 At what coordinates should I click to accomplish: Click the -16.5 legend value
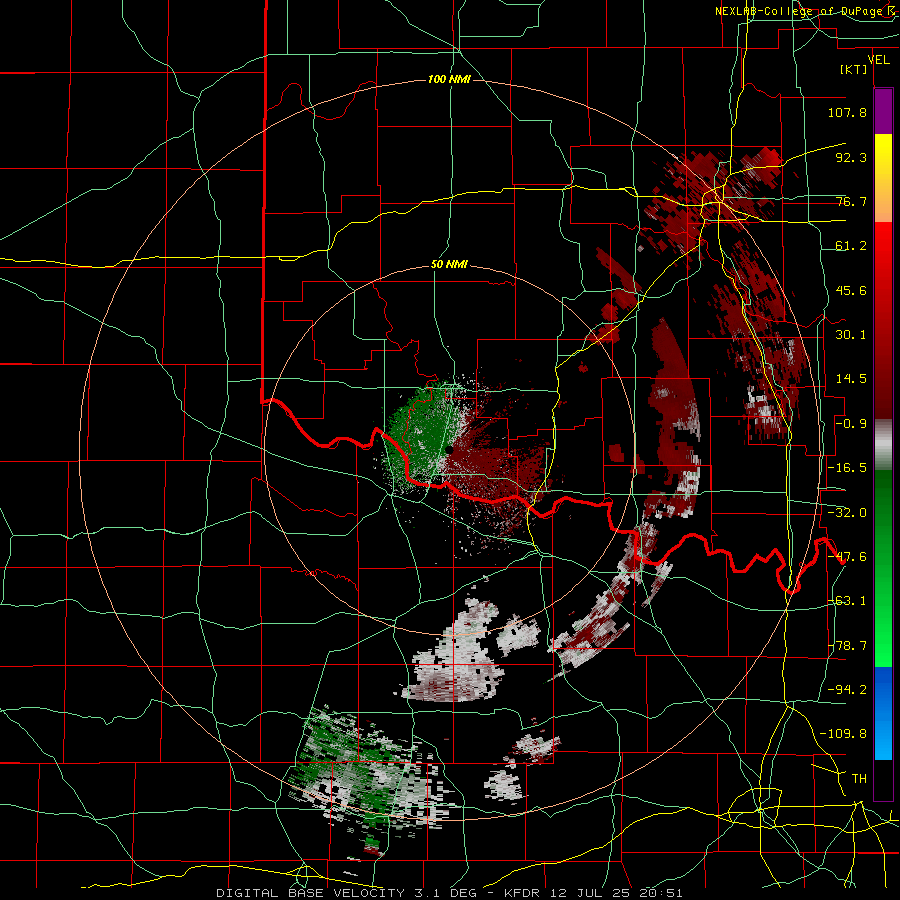847,468
